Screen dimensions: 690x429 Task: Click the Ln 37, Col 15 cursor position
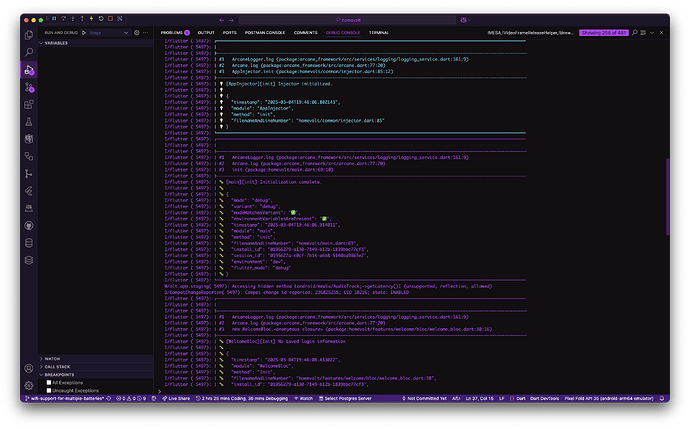point(479,398)
